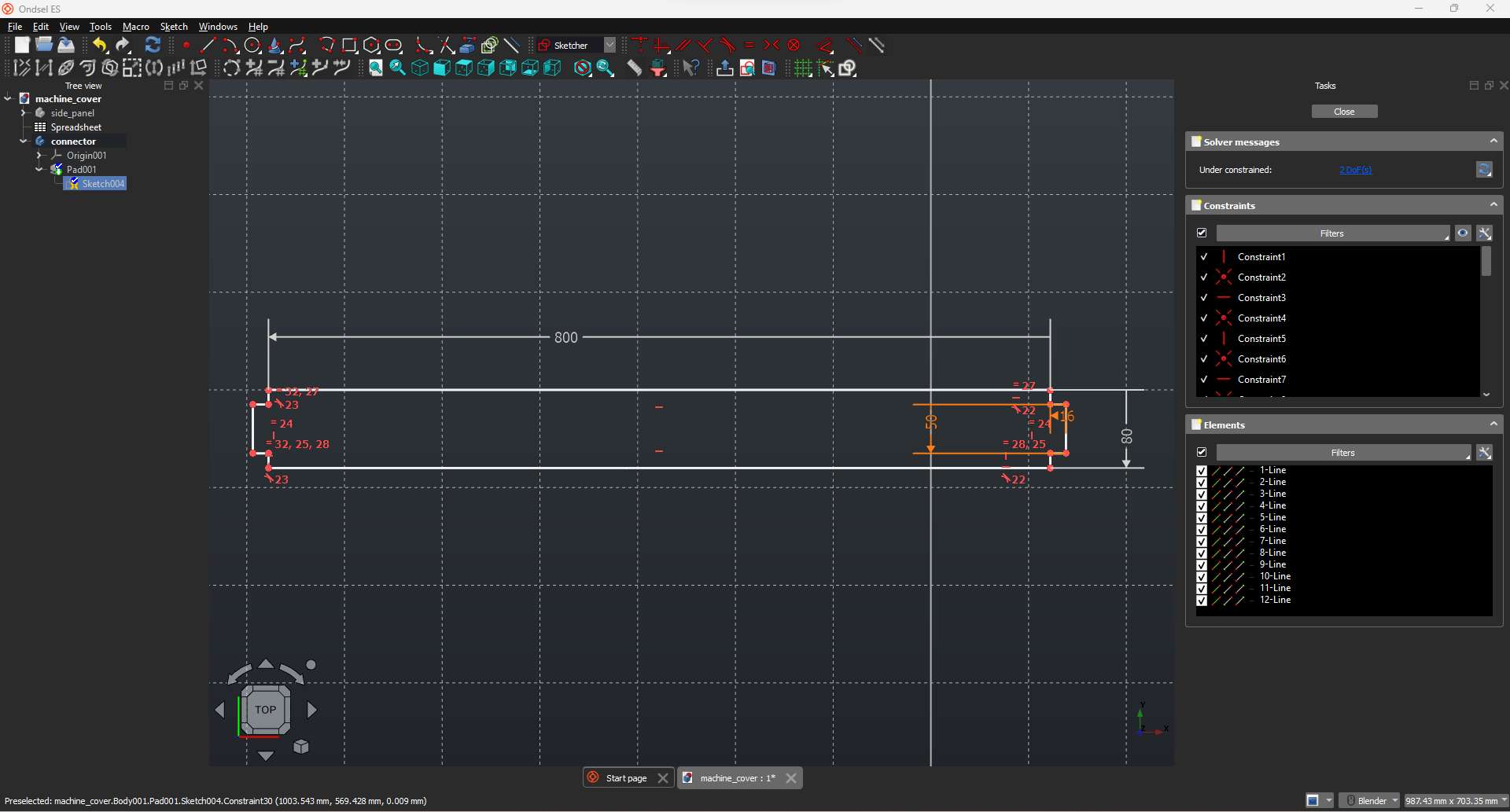The height and width of the screenshot is (812, 1510).
Task: Click the solver update refresh button
Action: pos(1484,170)
